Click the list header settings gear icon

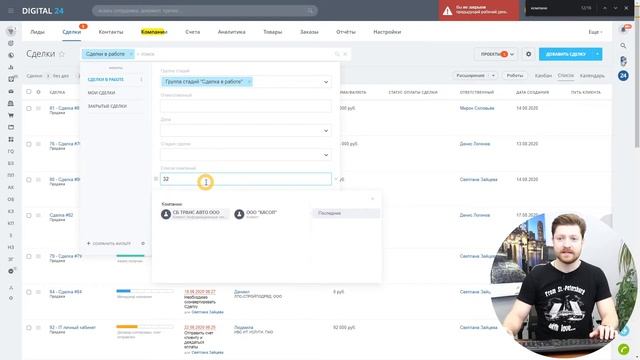[x=38, y=92]
